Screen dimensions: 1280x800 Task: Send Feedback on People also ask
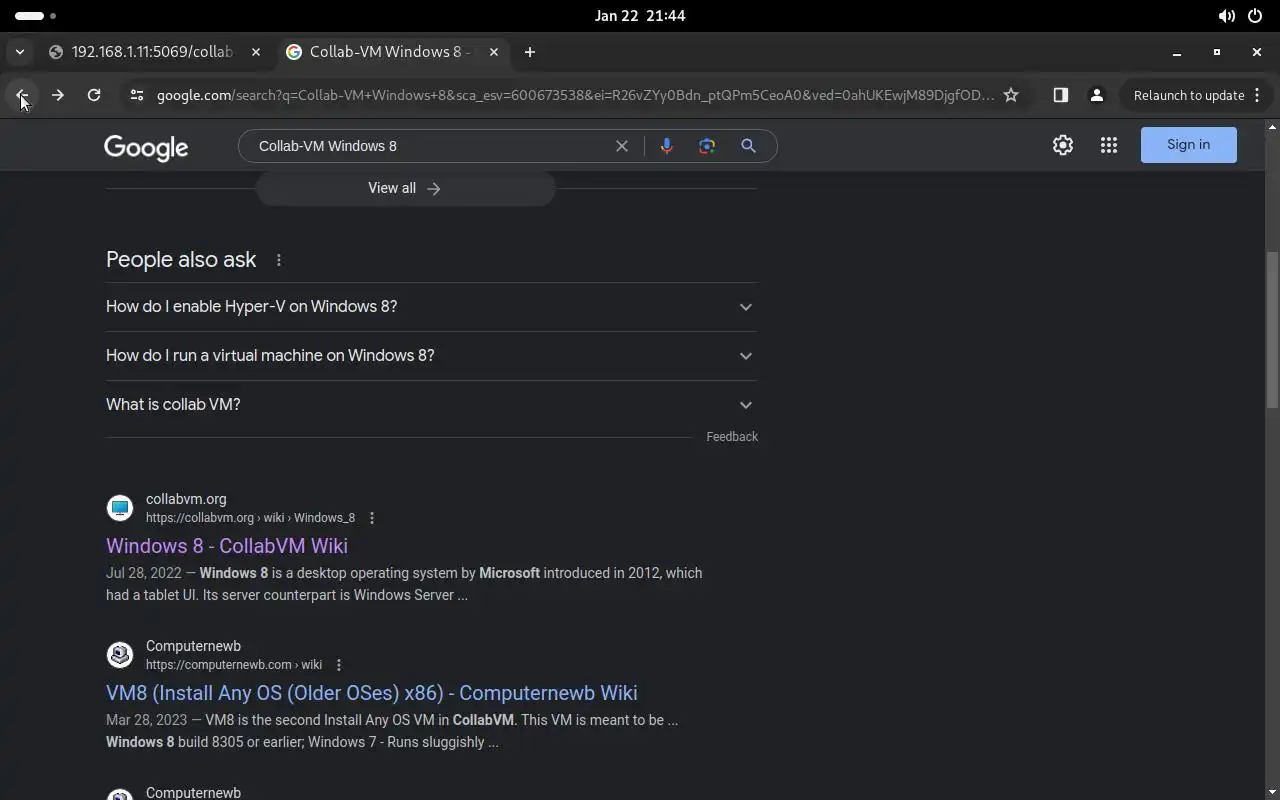(732, 437)
